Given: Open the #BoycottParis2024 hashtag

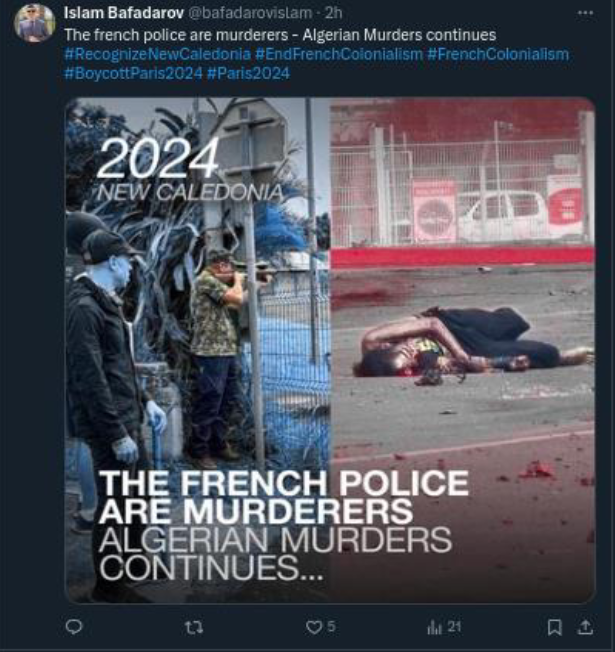Looking at the screenshot, I should (x=134, y=74).
